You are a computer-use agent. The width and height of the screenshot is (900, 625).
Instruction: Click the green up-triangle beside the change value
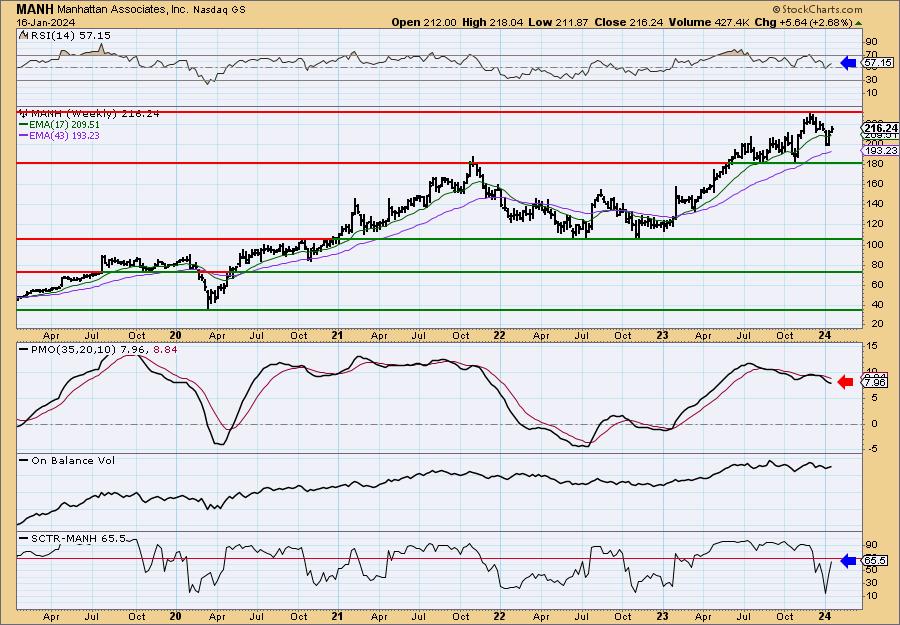[x=858, y=23]
